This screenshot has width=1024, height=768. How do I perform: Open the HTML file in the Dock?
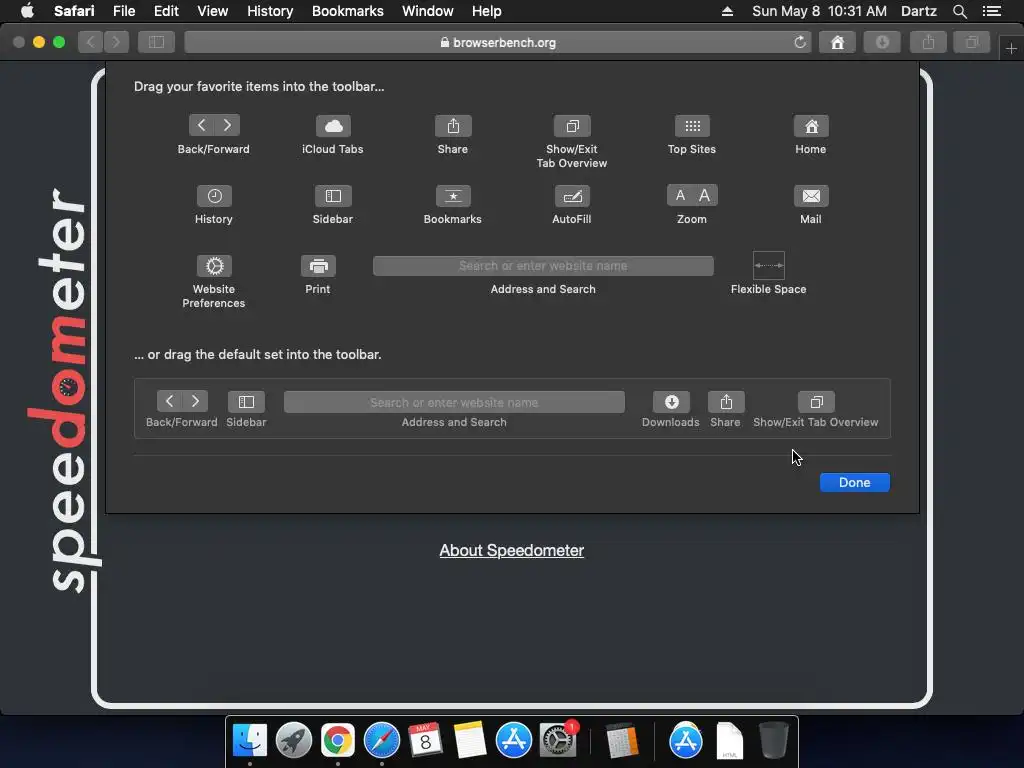tap(729, 740)
